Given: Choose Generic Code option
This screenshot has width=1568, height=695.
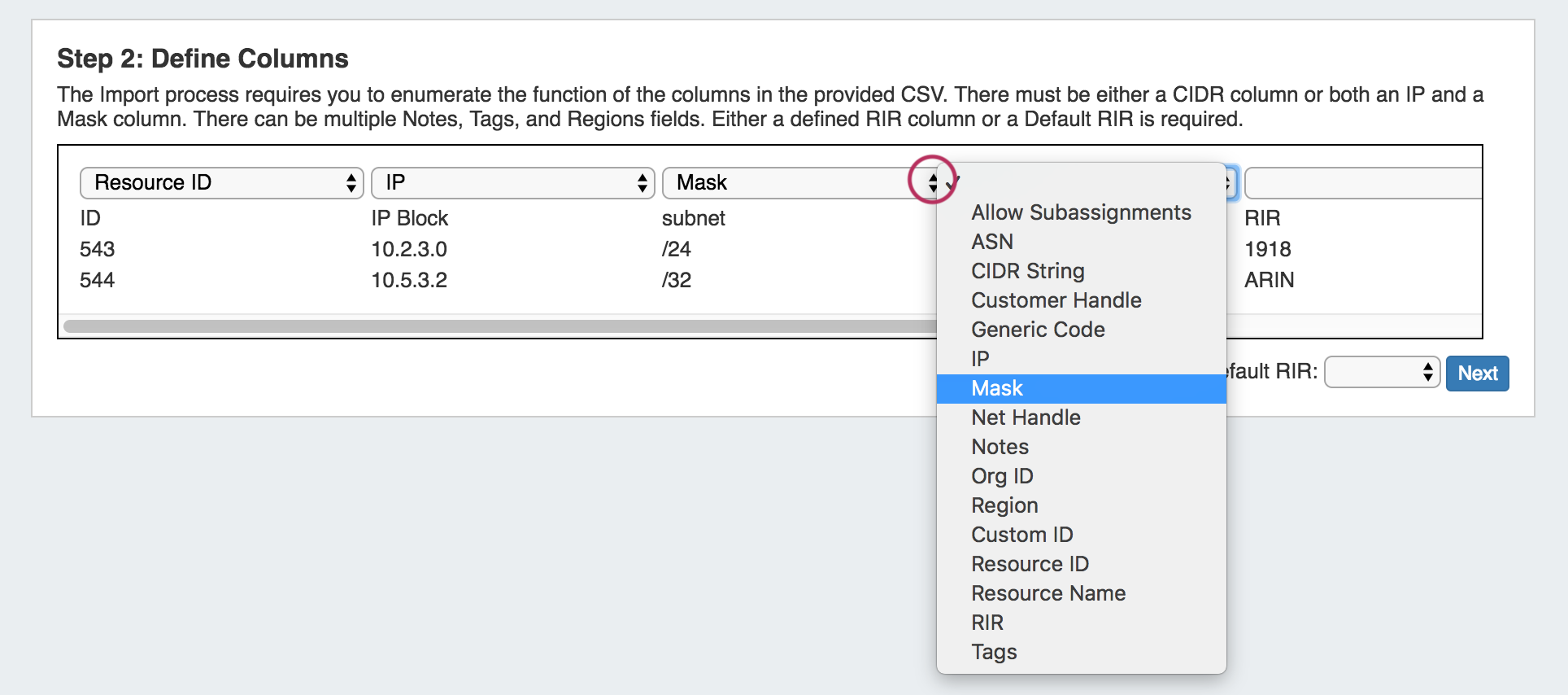Looking at the screenshot, I should [x=1038, y=330].
